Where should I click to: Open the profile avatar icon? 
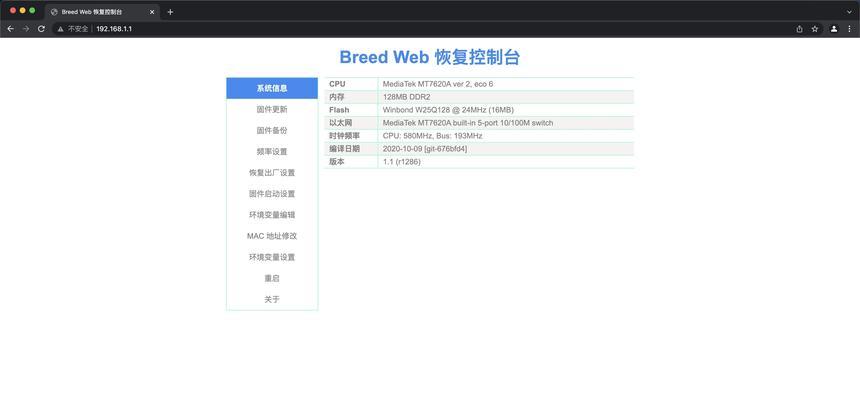pyautogui.click(x=834, y=29)
